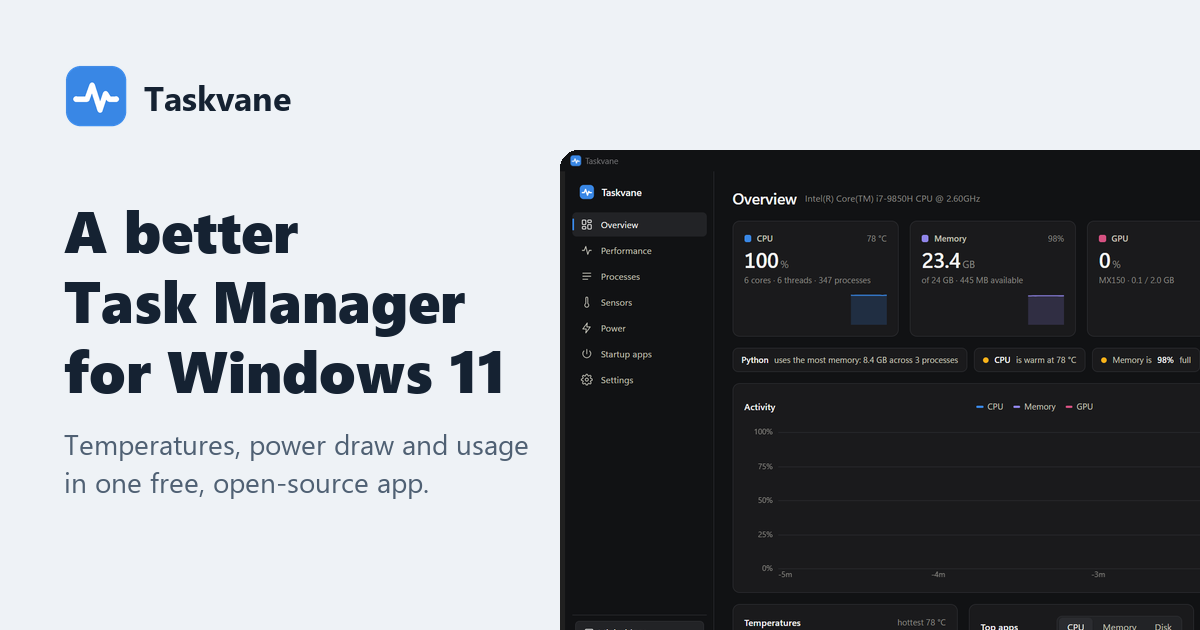Click of 24 GB · 445 MB available text
This screenshot has height=630, width=1200.
972,280
